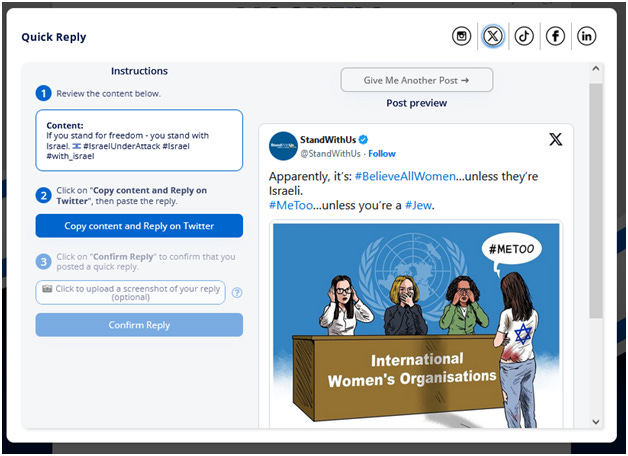
Task: Click the #IsraelUnderAttack hashtag text in Content
Action: point(122,146)
